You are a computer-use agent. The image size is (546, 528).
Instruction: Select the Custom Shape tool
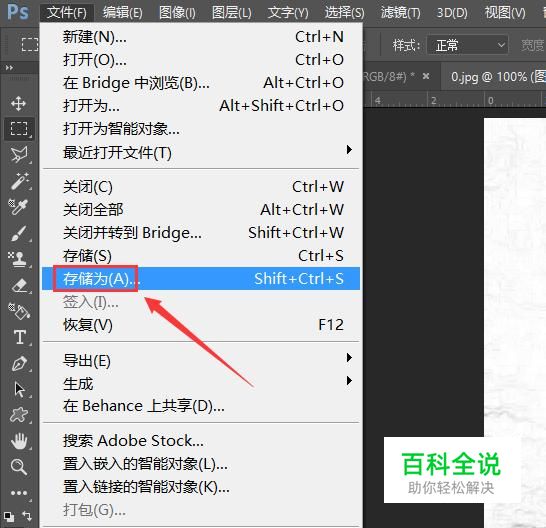(19, 415)
